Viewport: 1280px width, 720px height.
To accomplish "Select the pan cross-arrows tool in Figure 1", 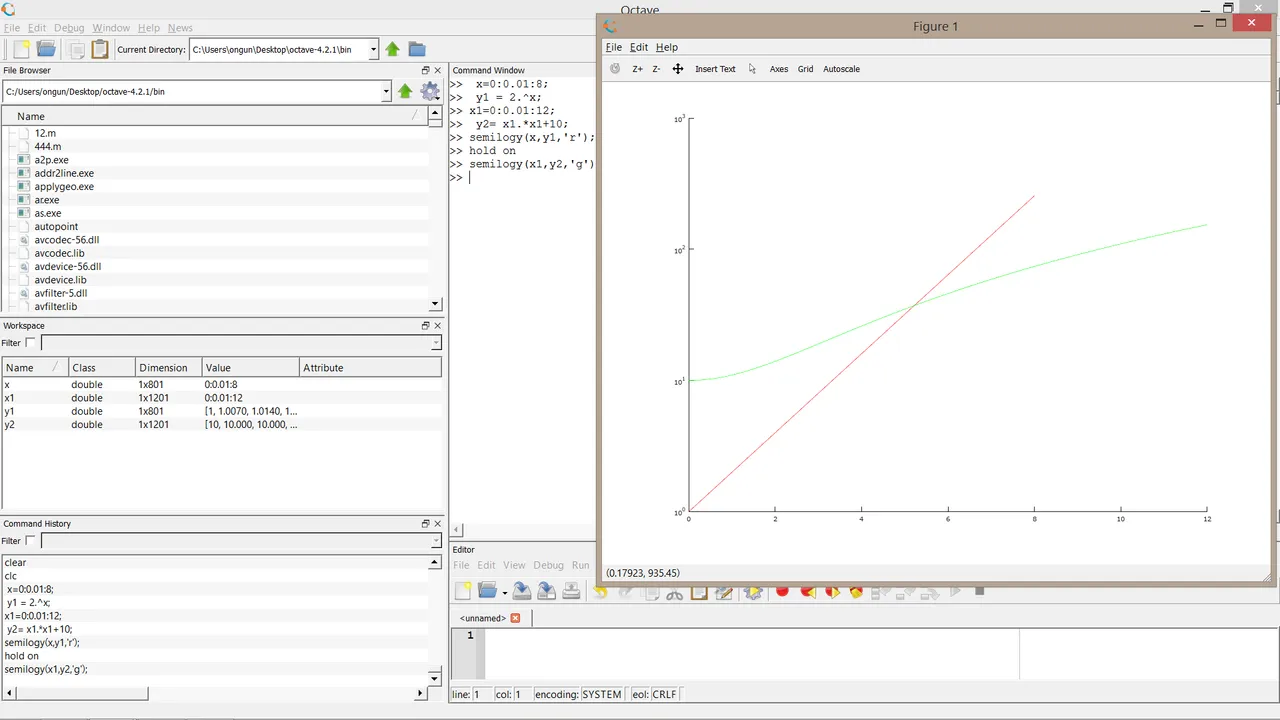I will (677, 69).
